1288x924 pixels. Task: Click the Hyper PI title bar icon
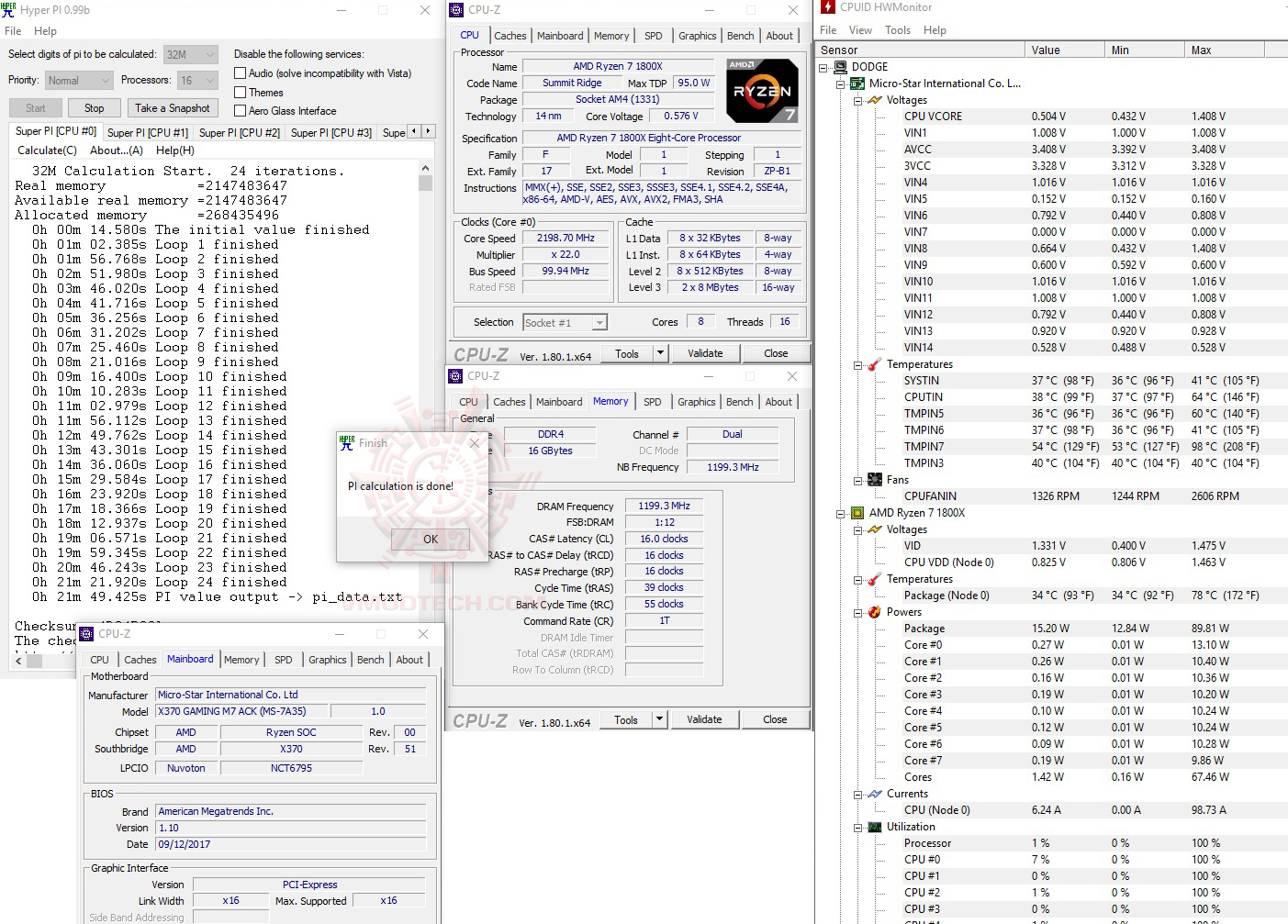point(9,9)
